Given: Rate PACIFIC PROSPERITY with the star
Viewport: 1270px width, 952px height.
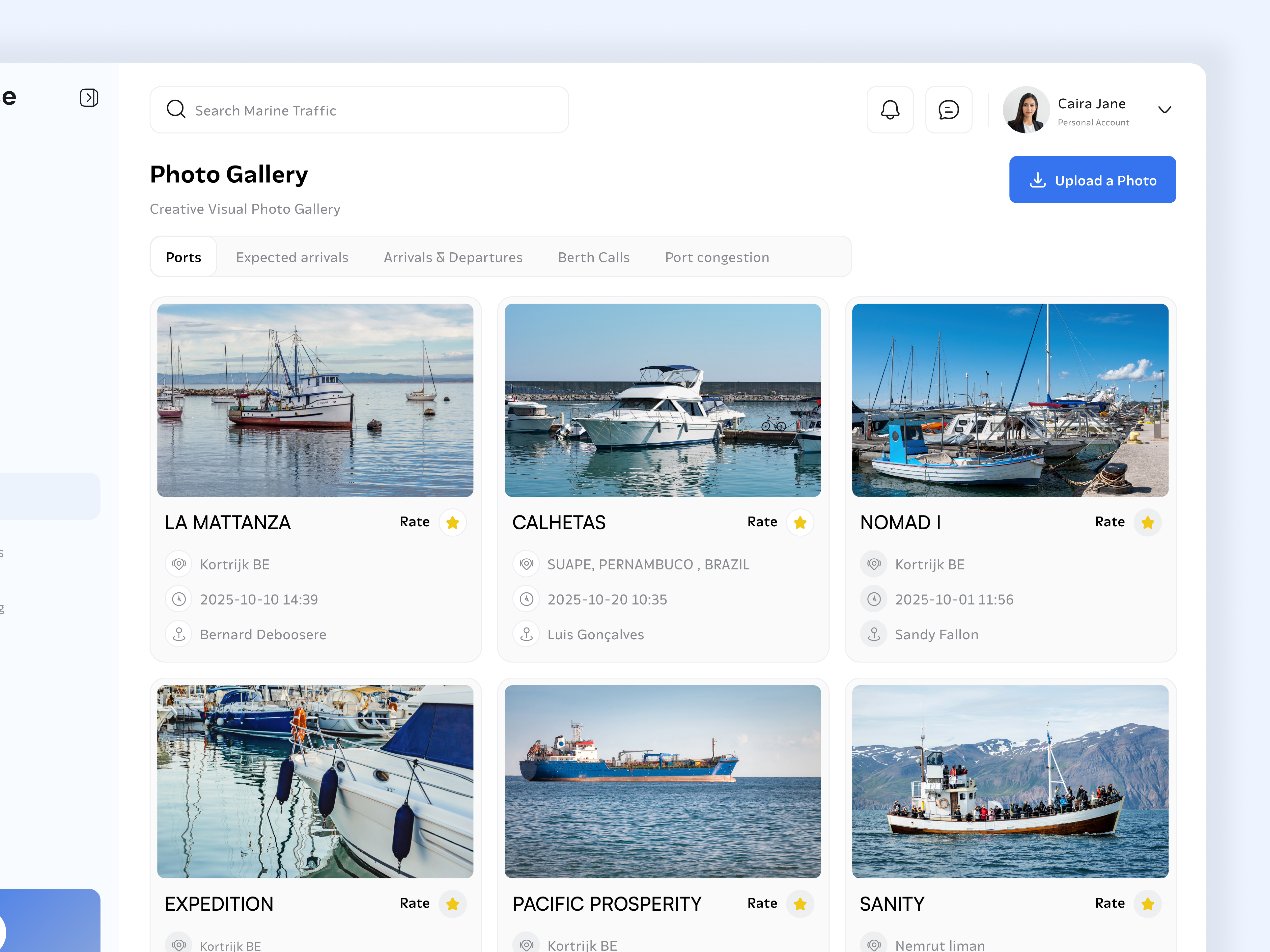Looking at the screenshot, I should [800, 904].
